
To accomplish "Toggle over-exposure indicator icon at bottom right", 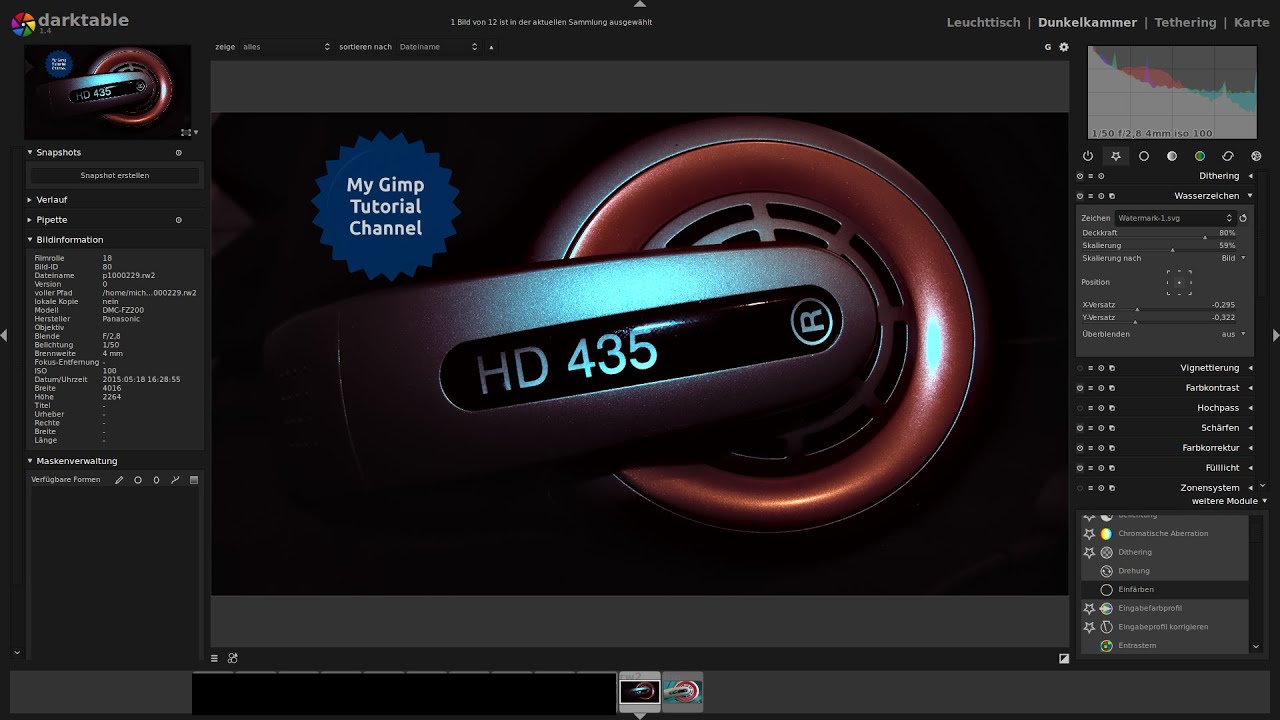I will pos(1064,658).
